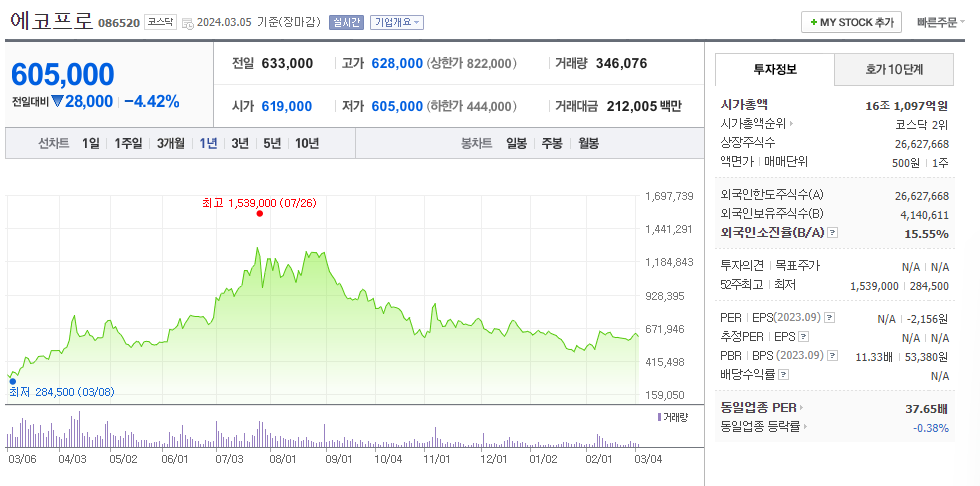Click the 코스닥 market badge
The height and width of the screenshot is (486, 980).
(161, 22)
